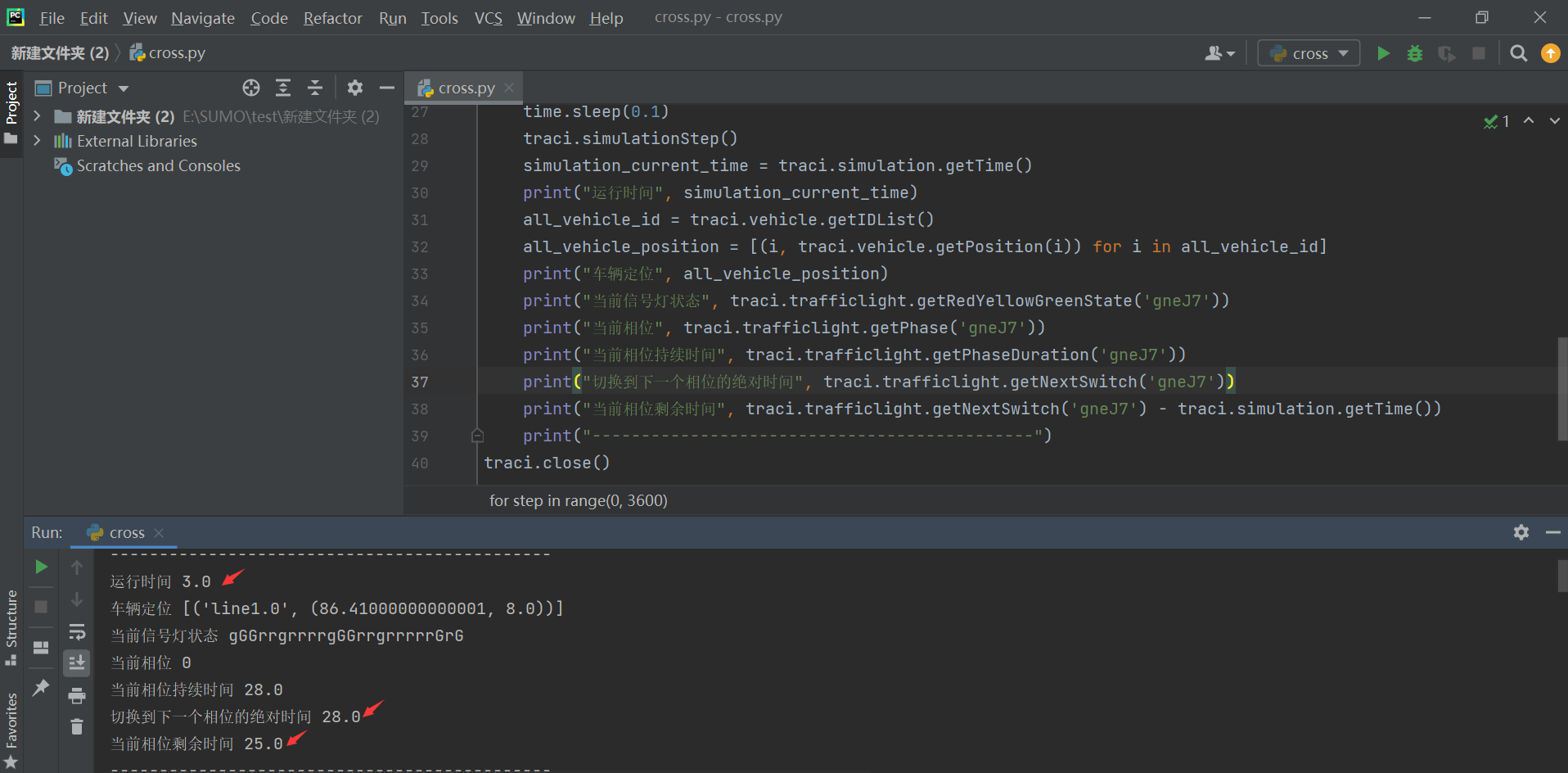Open the File menu

52,18
